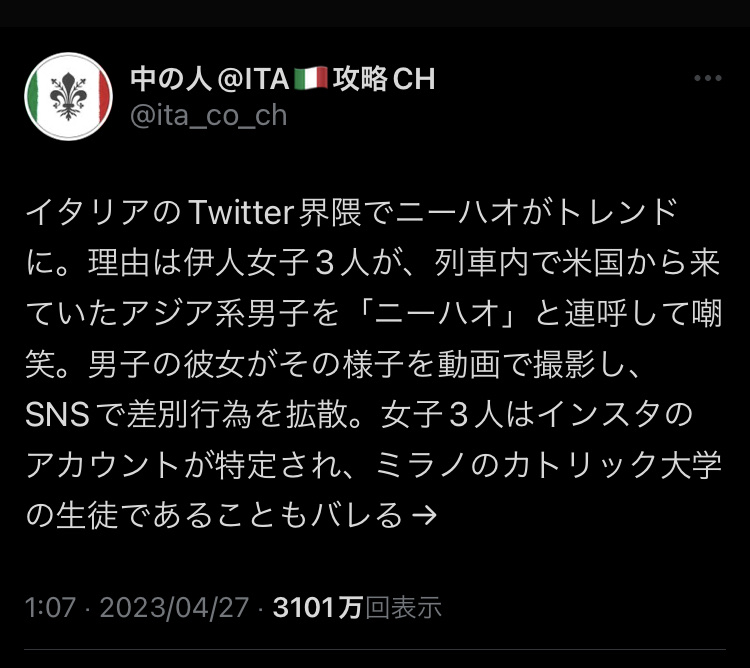Click tweet line starting with イタリアの

pyautogui.click(x=352, y=212)
